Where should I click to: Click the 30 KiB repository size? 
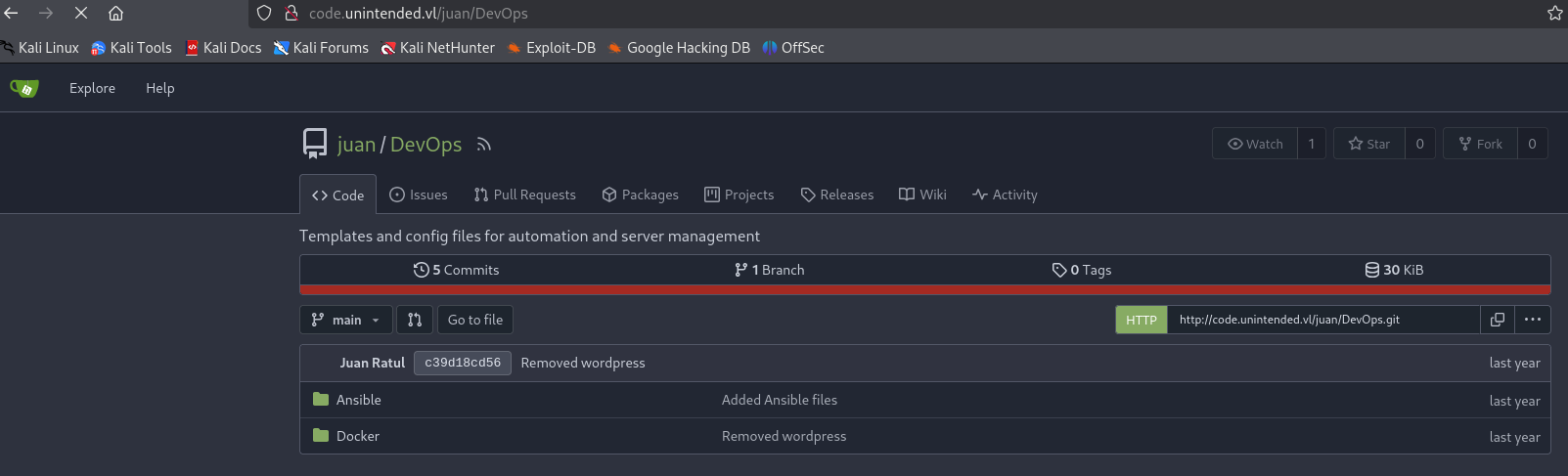(x=1395, y=270)
